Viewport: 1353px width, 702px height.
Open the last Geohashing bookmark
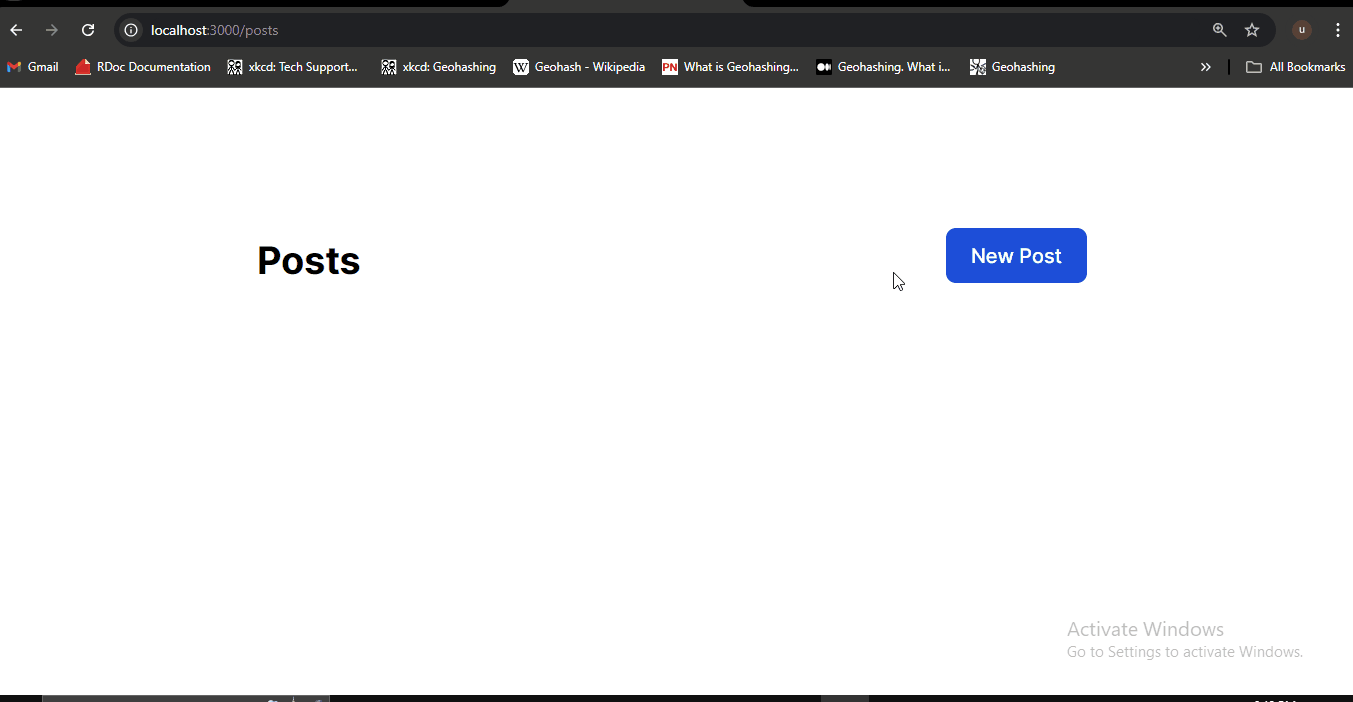pos(1012,67)
